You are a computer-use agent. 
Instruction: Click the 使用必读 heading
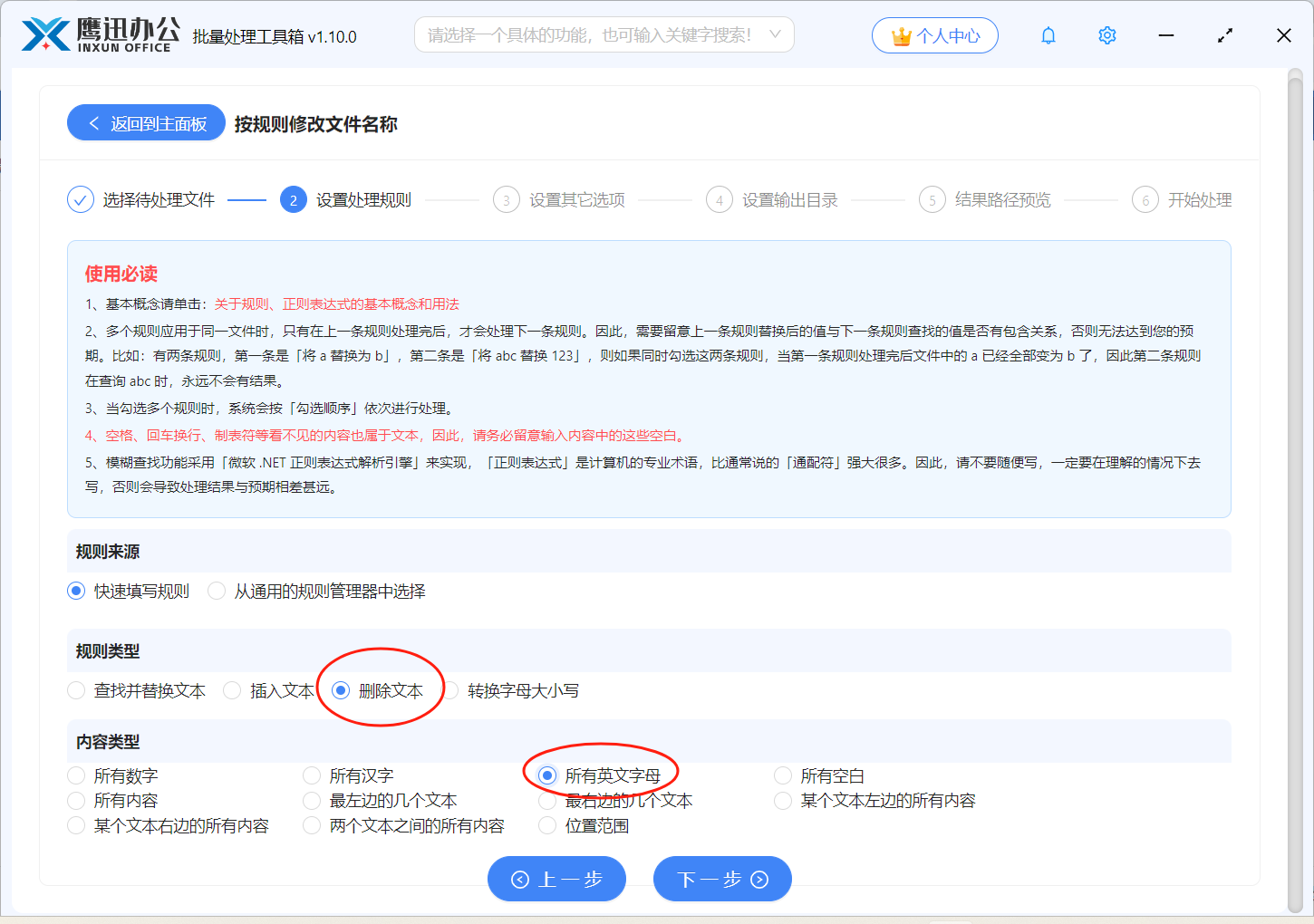121,273
